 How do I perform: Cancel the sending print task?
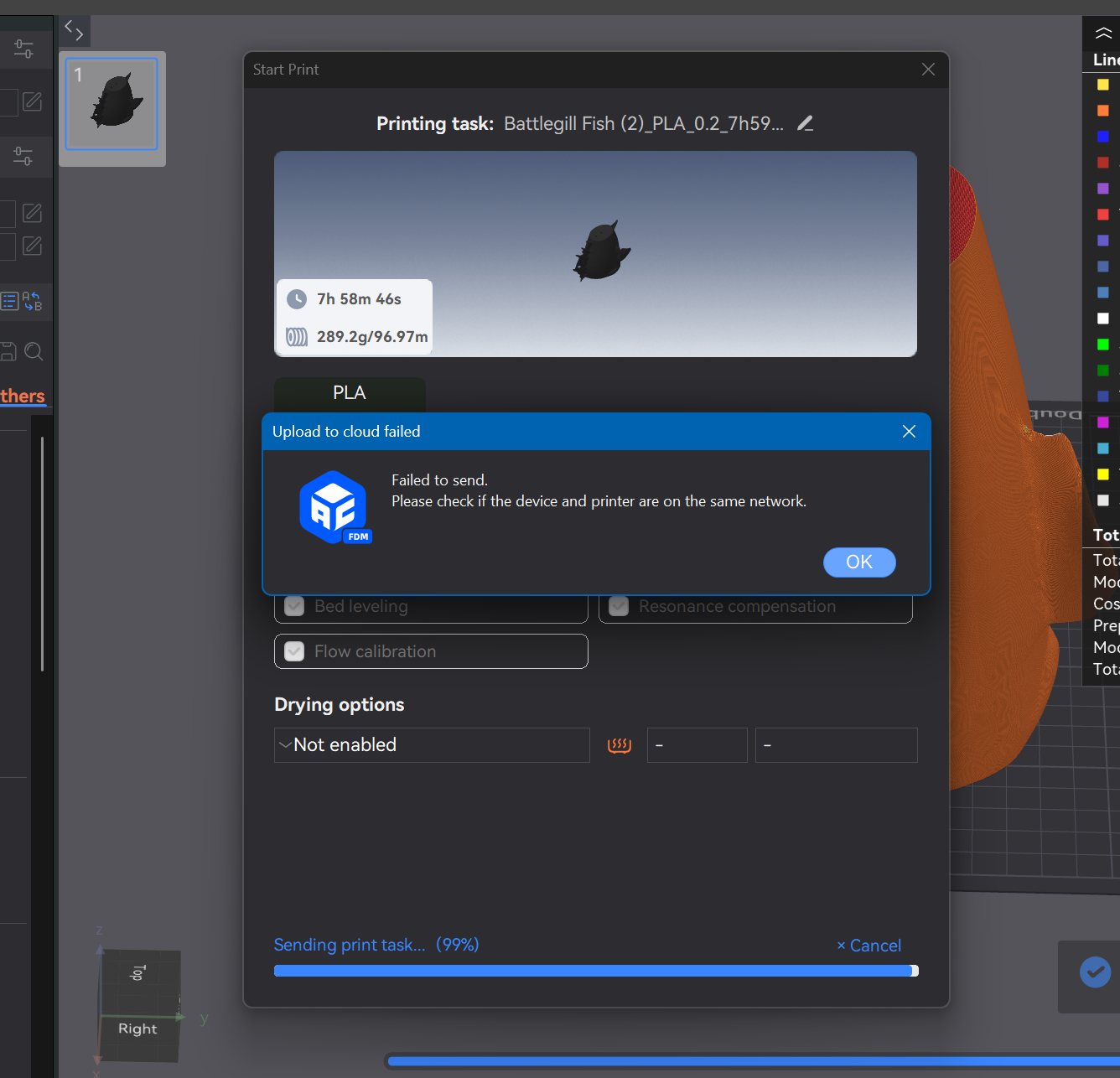pos(869,946)
